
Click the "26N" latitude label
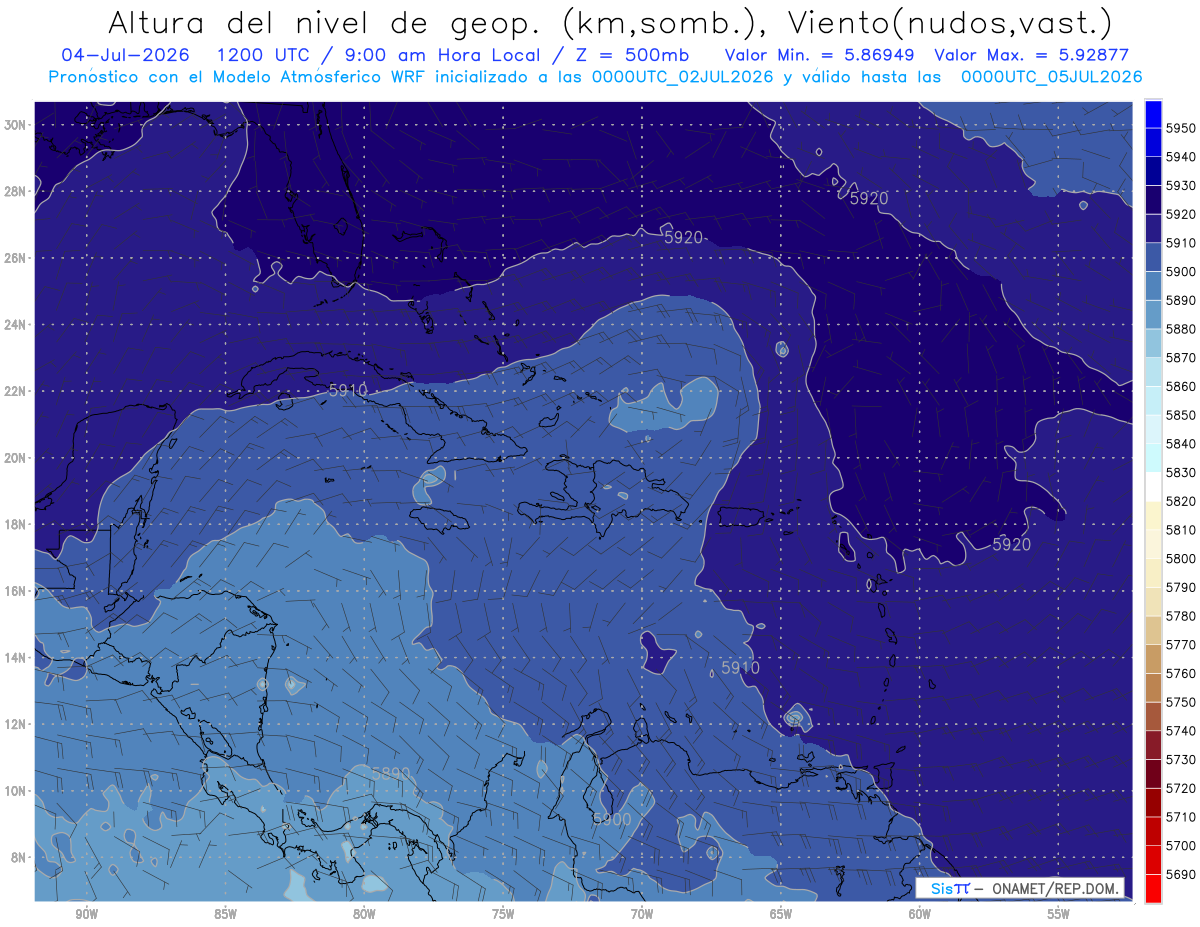(x=16, y=258)
